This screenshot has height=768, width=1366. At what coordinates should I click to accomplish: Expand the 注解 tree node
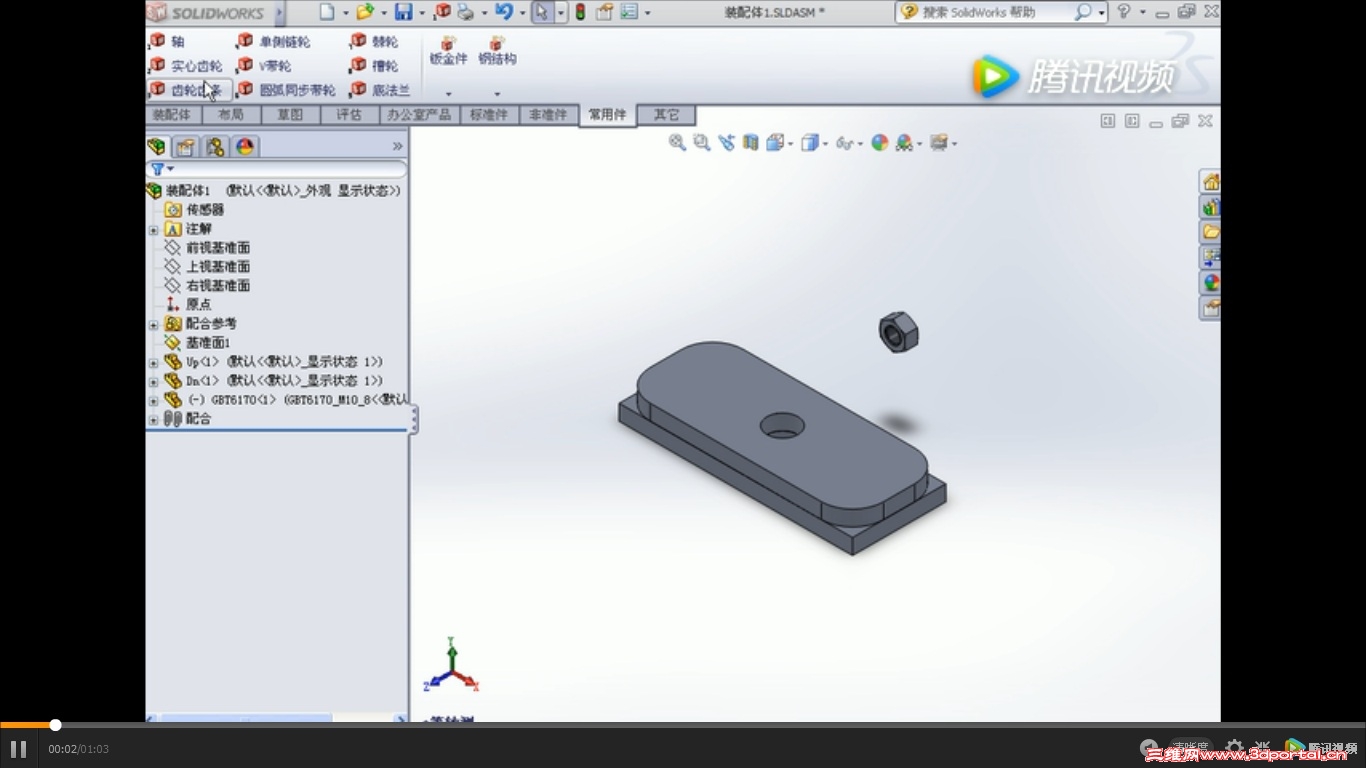(154, 230)
